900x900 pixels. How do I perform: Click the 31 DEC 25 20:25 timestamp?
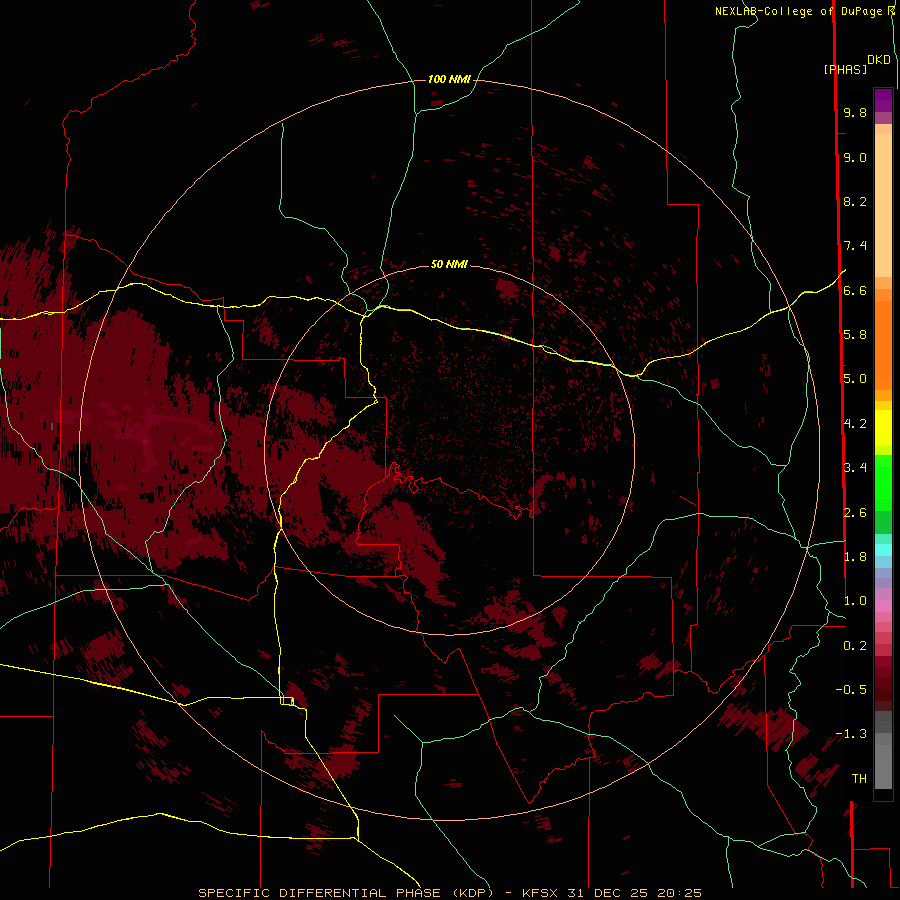pos(634,893)
